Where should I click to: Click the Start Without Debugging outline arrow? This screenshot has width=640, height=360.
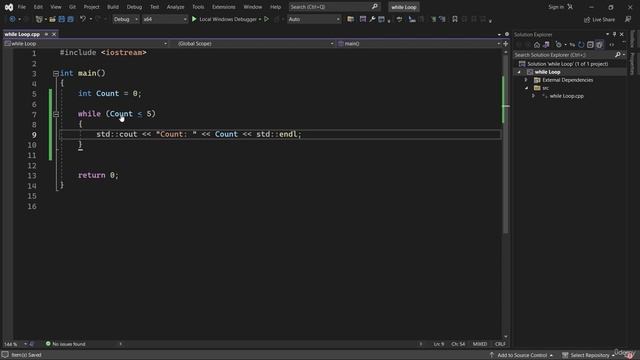267,19
